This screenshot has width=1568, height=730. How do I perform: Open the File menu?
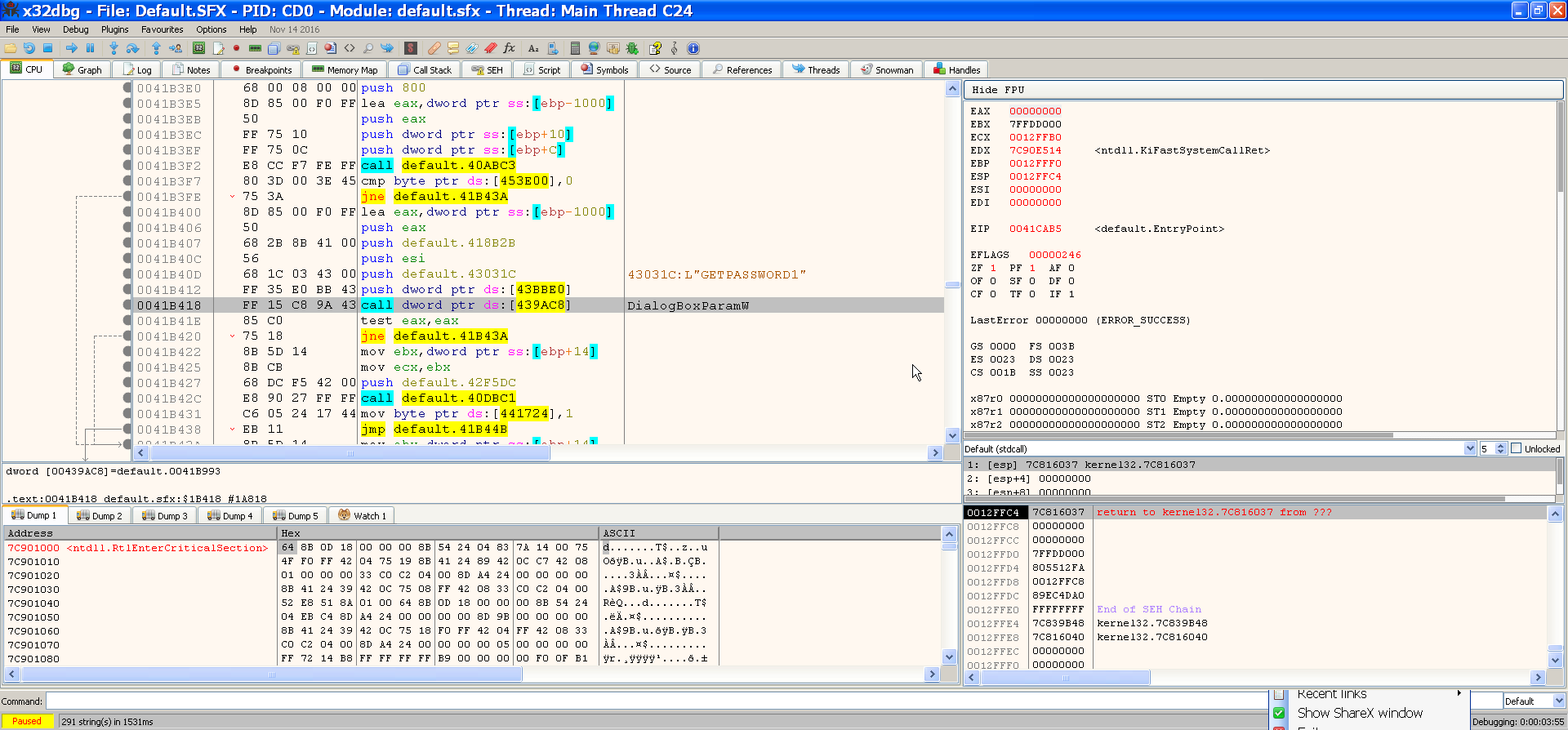coord(12,29)
